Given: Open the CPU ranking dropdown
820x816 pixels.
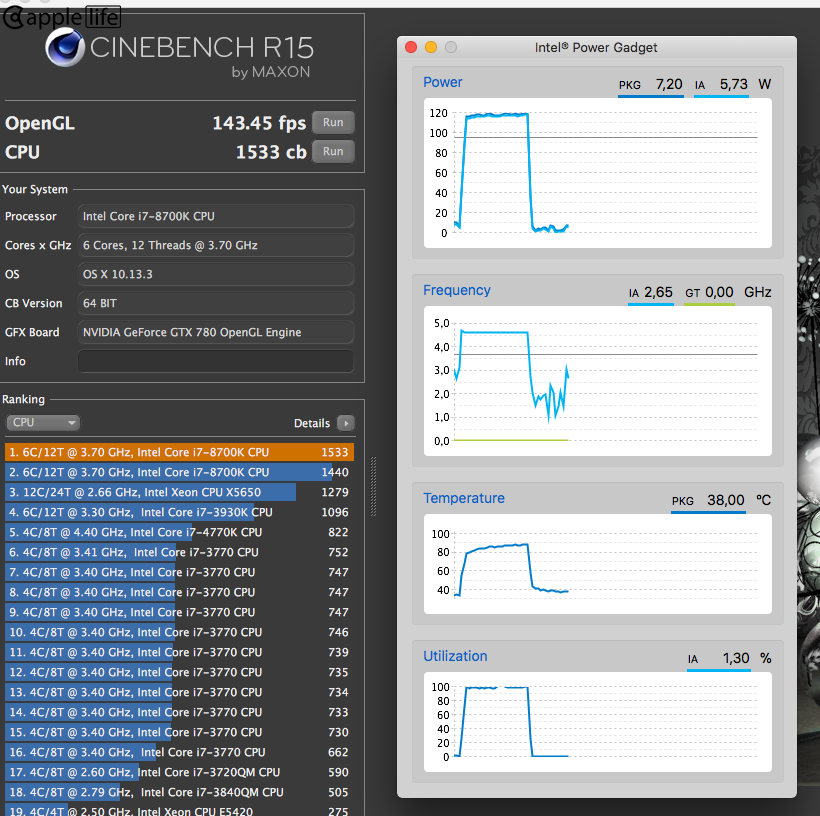Looking at the screenshot, I should pos(43,423).
